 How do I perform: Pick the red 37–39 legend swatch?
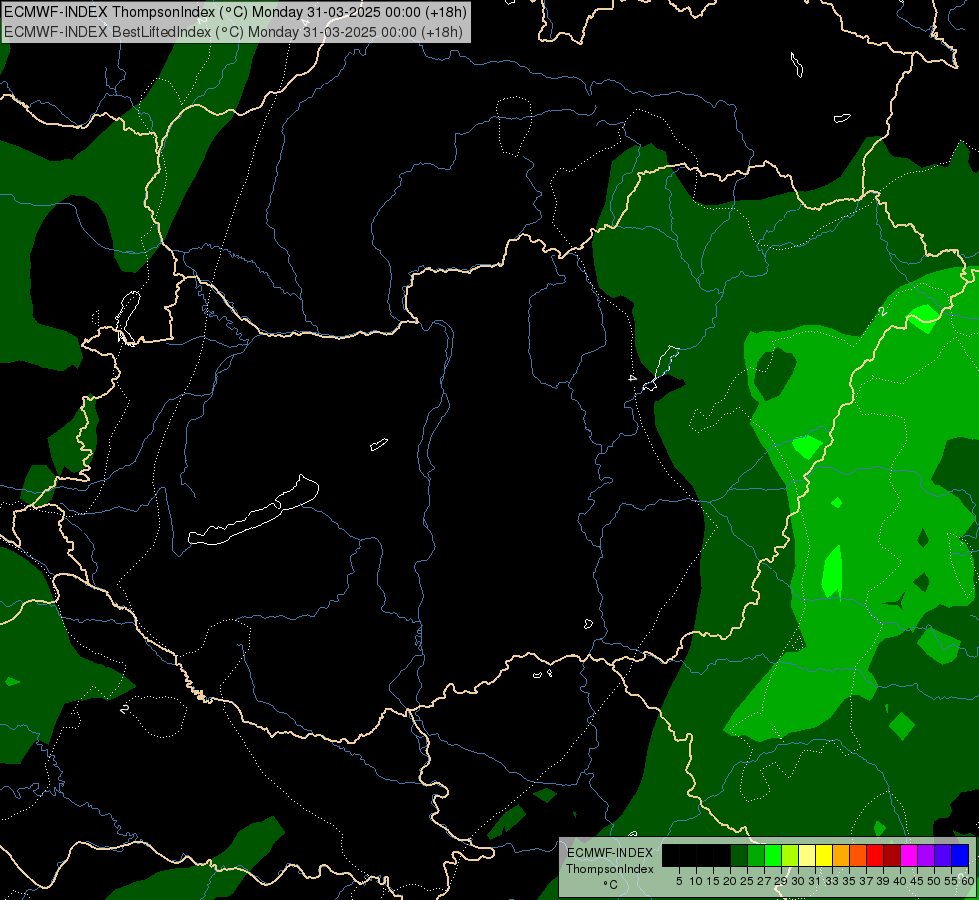click(874, 855)
